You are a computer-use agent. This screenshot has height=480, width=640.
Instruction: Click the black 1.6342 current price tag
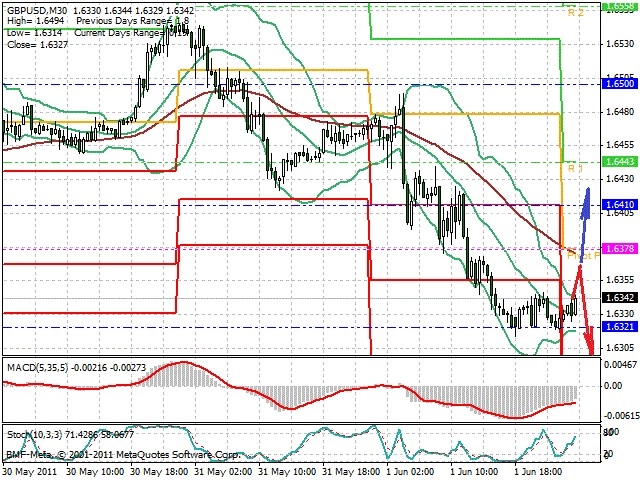coord(620,298)
